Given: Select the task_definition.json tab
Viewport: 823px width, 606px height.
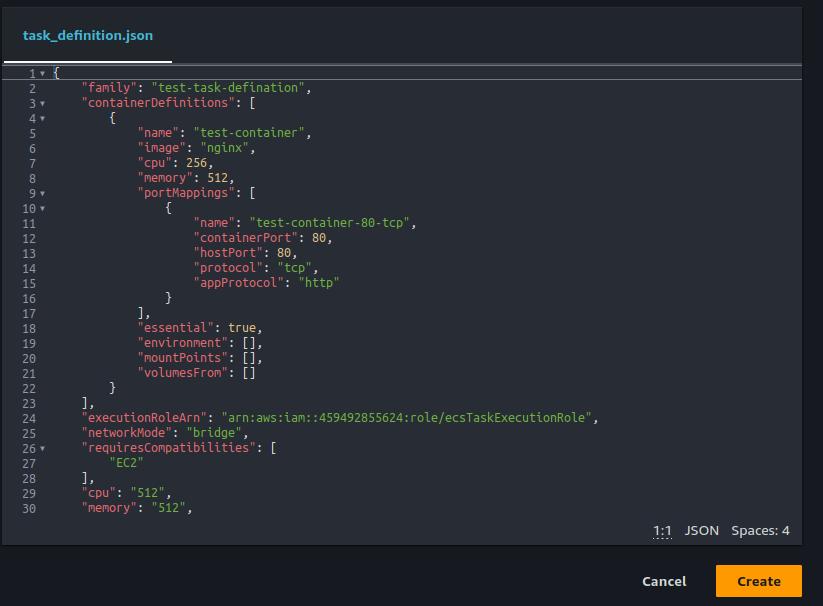Looking at the screenshot, I should (x=88, y=35).
